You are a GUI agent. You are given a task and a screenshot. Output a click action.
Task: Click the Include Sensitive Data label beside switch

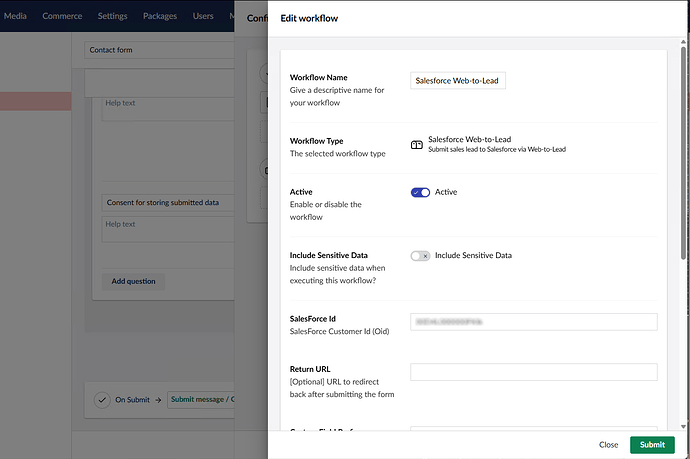tap(473, 255)
